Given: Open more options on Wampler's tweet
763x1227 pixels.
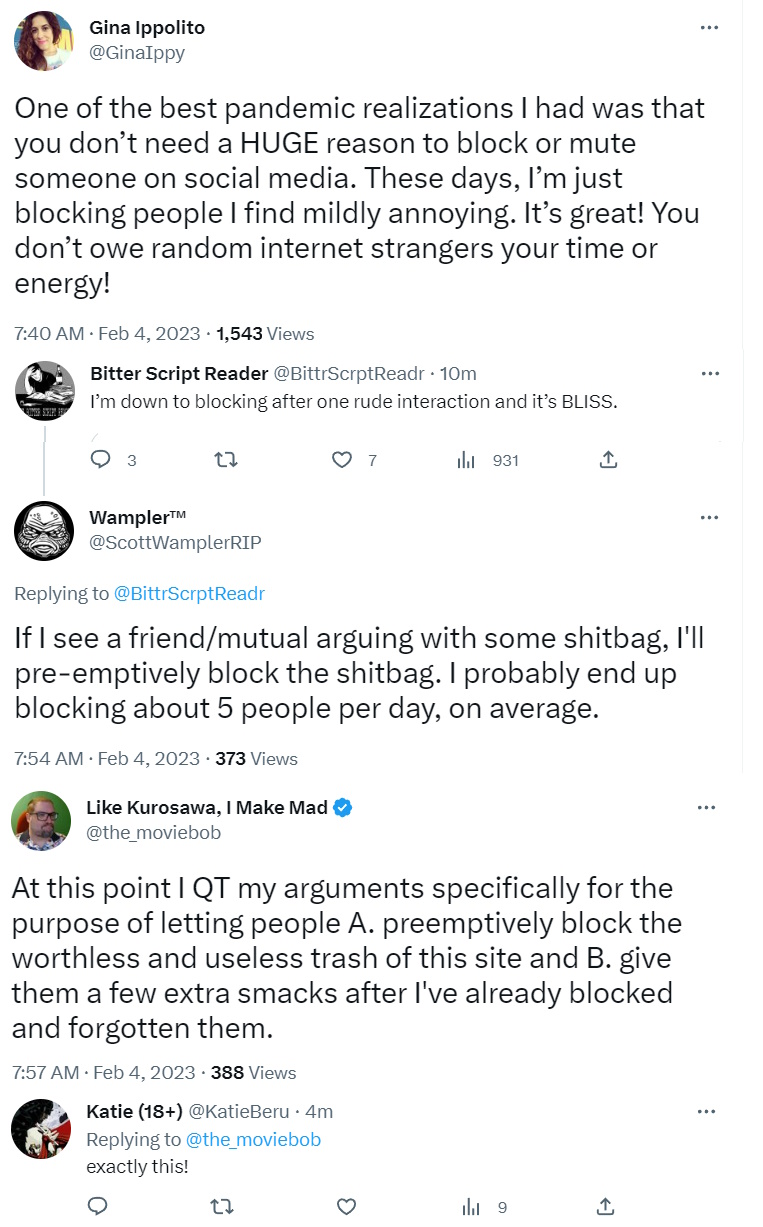Looking at the screenshot, I should pyautogui.click(x=709, y=518).
